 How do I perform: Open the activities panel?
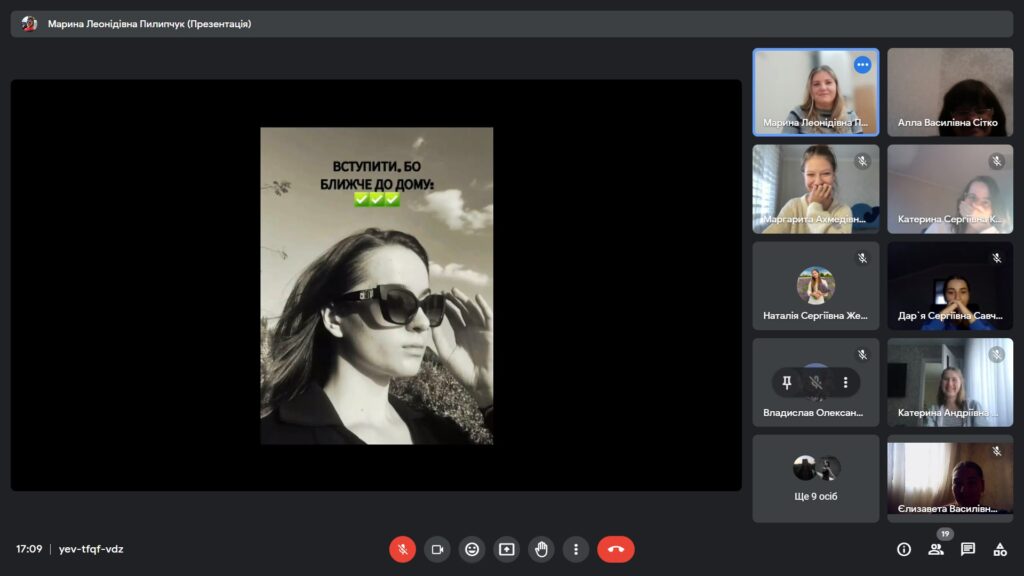click(x=1000, y=549)
